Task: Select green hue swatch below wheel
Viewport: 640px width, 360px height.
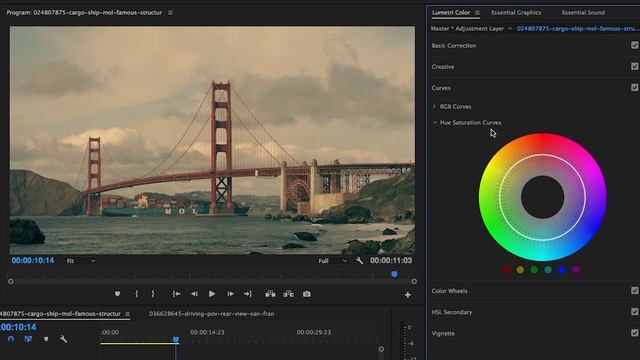Action: [534, 270]
